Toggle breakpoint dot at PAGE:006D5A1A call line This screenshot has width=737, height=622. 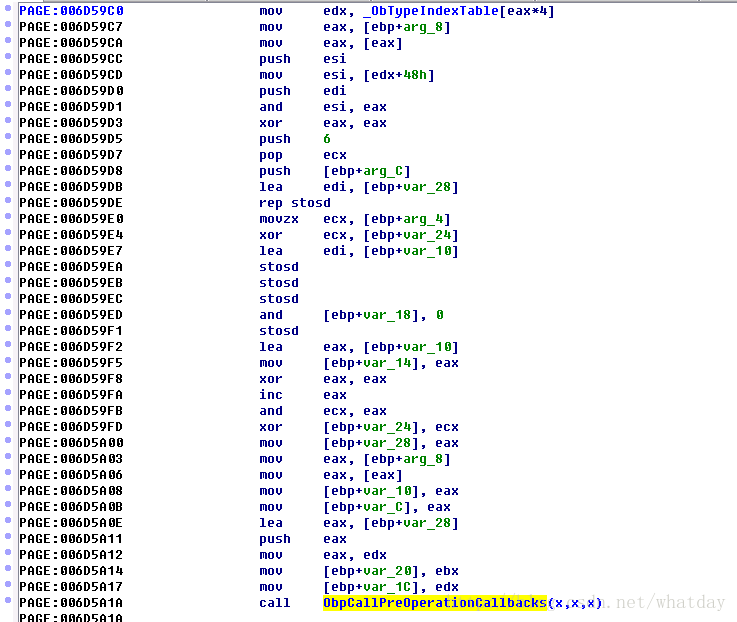coord(8,600)
